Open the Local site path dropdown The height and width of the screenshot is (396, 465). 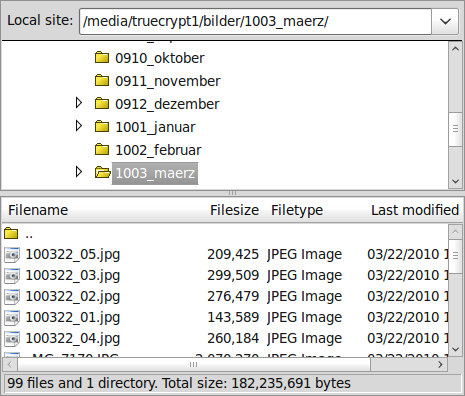pyautogui.click(x=445, y=21)
